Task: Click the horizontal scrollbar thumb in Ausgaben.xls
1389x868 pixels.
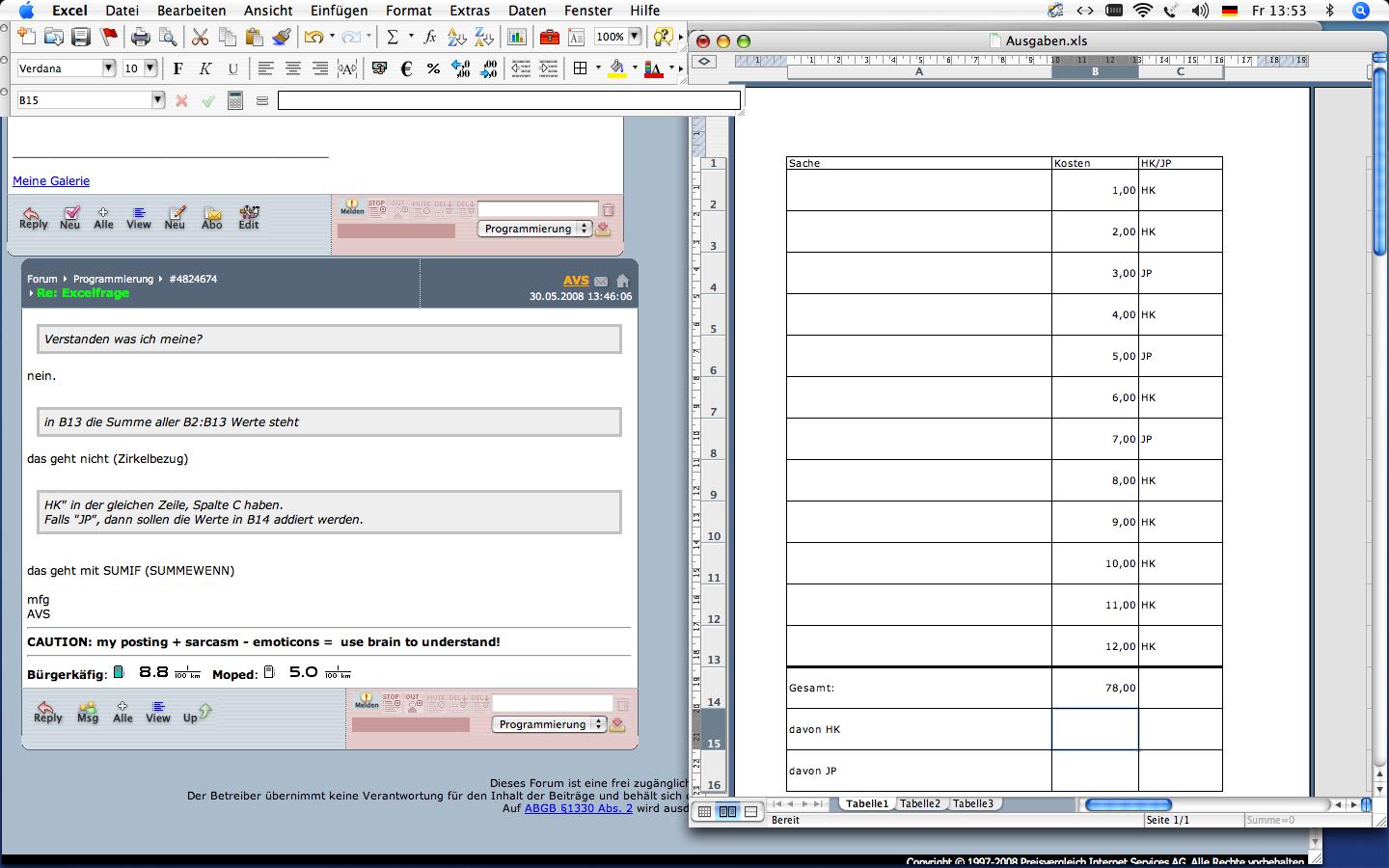Action: 1128,804
